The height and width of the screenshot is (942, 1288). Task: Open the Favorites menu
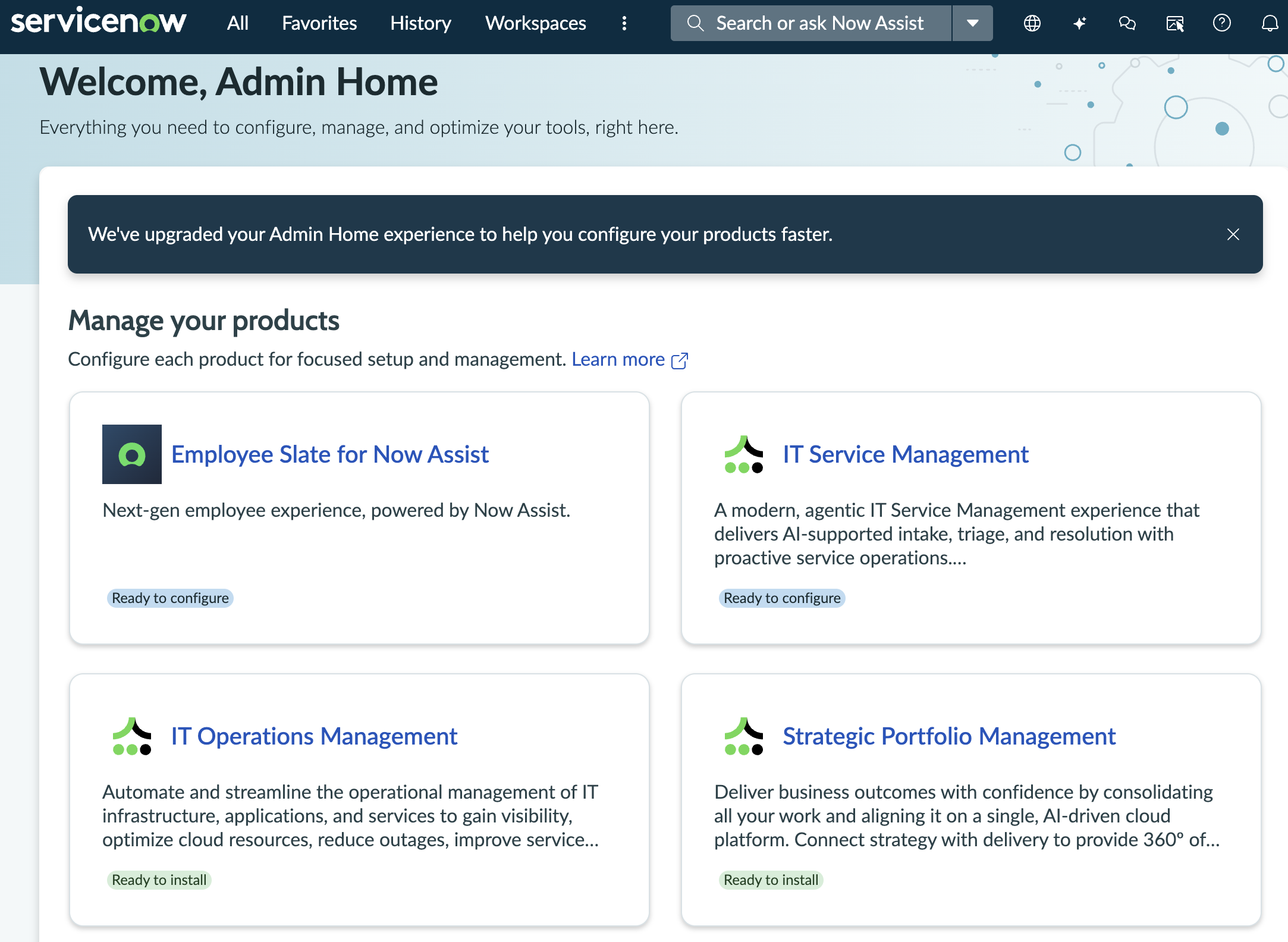click(x=319, y=23)
